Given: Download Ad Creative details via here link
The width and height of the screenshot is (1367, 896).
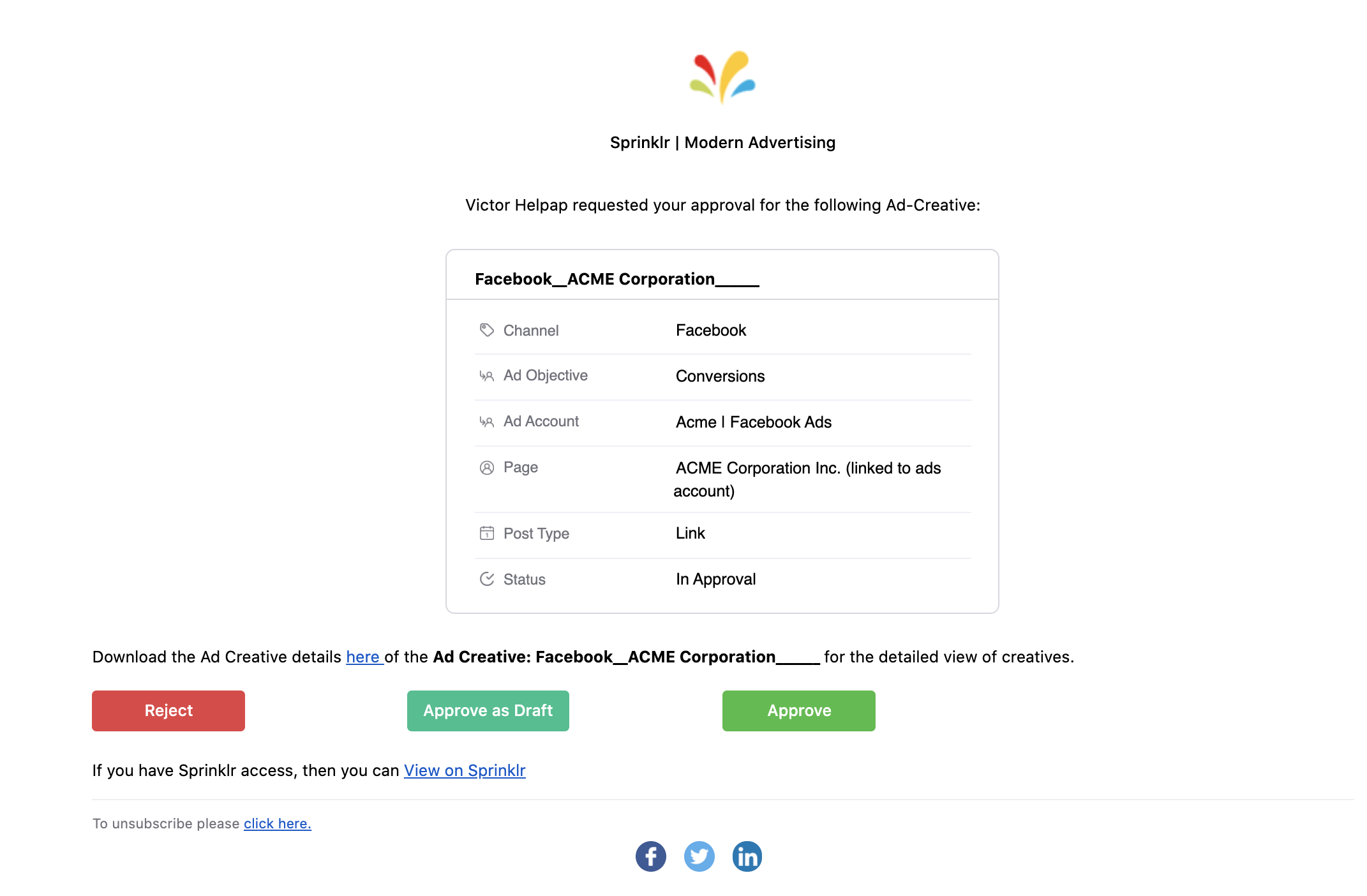Looking at the screenshot, I should (x=364, y=657).
